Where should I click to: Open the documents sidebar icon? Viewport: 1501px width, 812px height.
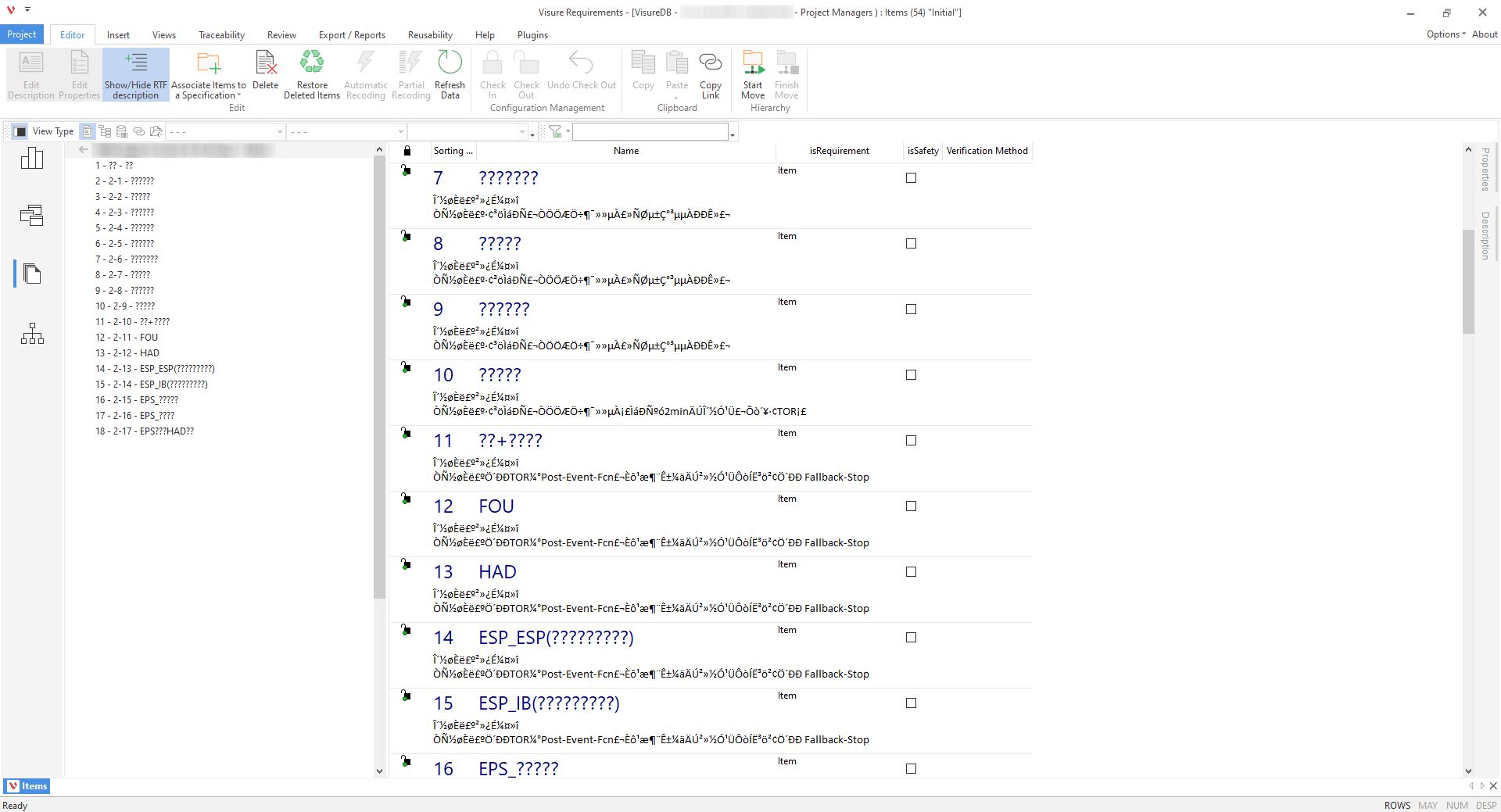click(32, 274)
